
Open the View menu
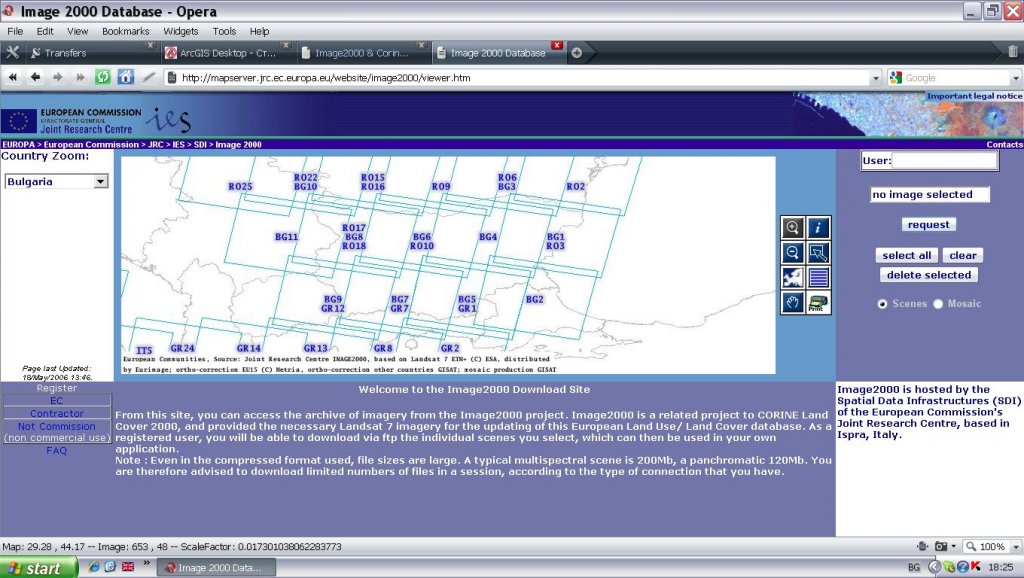(x=77, y=31)
